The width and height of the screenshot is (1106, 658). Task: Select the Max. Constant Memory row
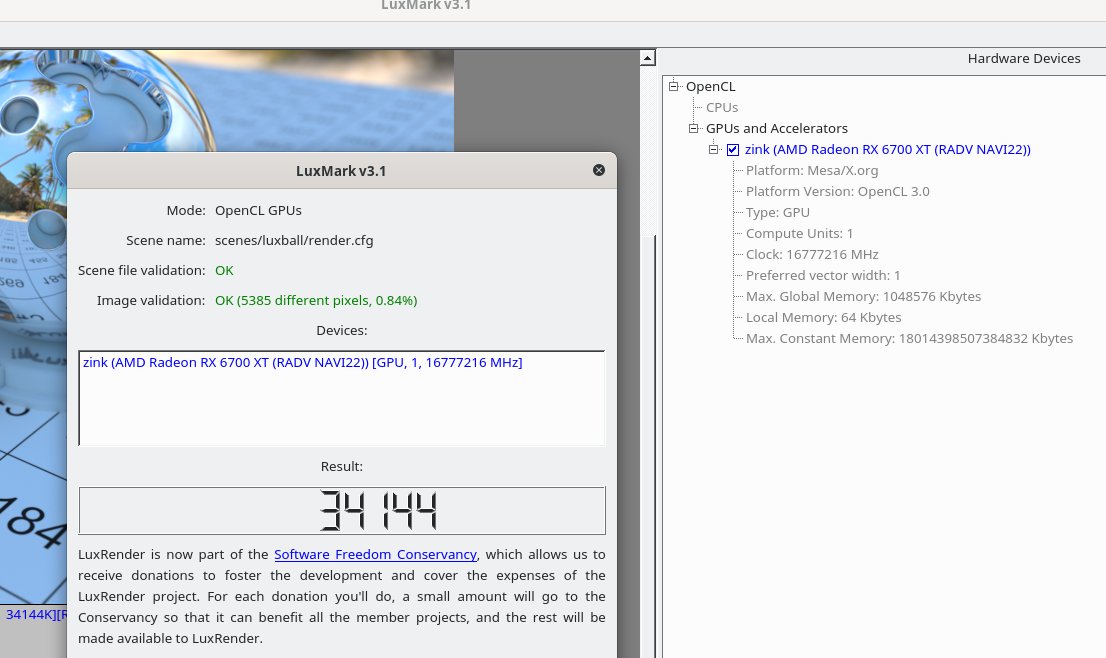[909, 339]
